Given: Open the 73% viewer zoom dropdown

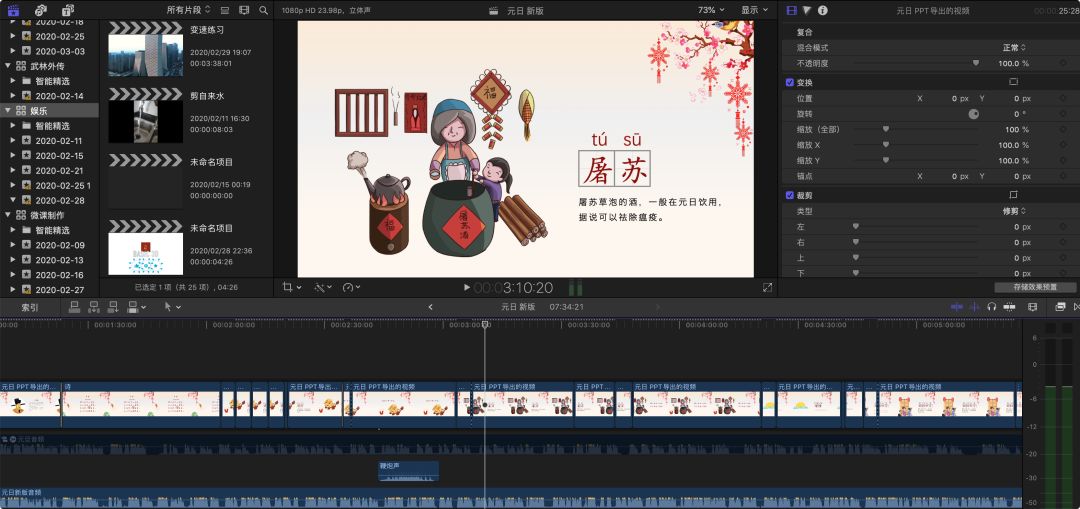Looking at the screenshot, I should point(710,10).
